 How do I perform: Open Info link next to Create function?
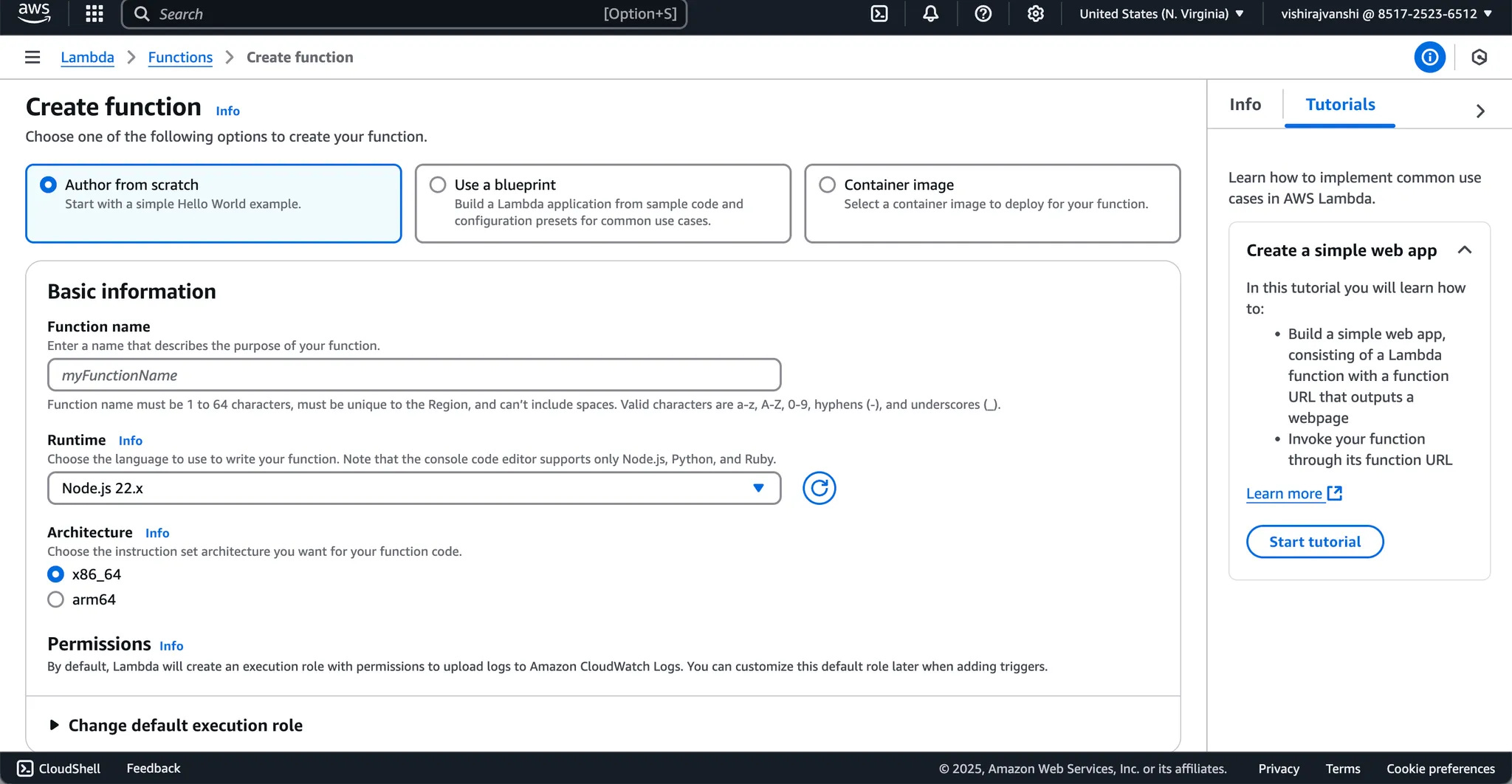click(227, 111)
